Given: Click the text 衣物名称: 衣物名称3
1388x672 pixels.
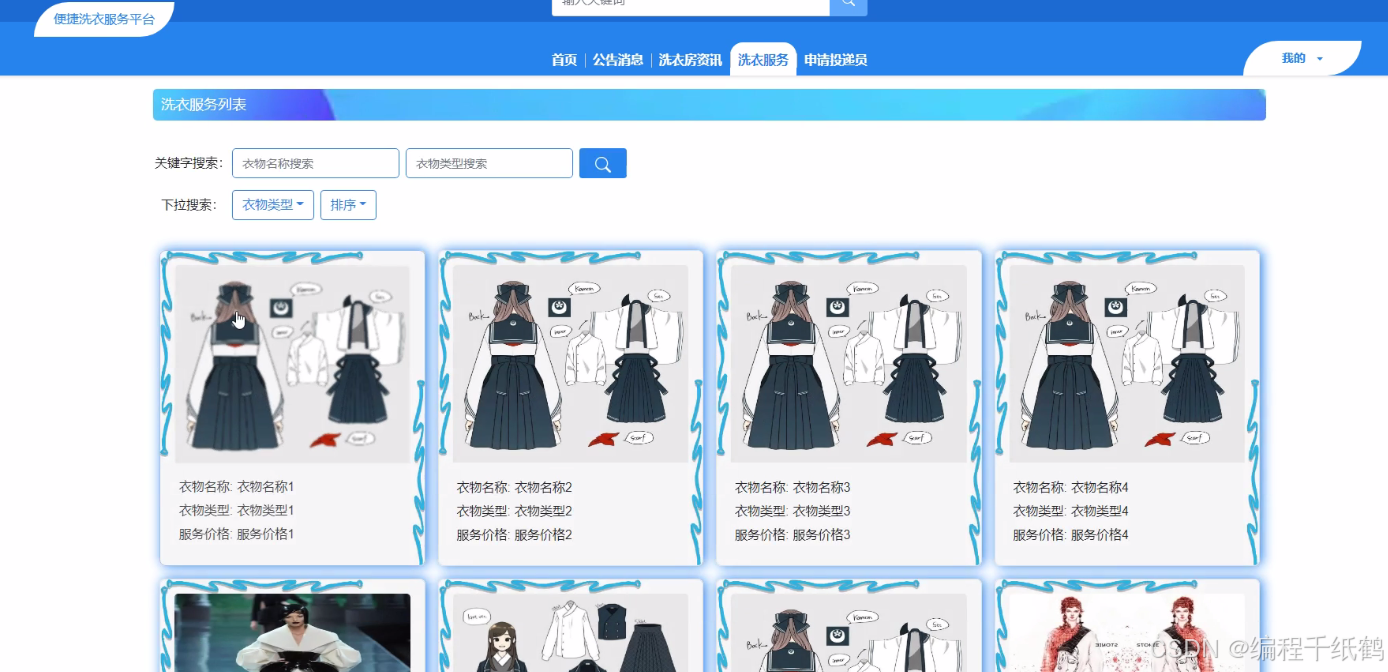Looking at the screenshot, I should pyautogui.click(x=793, y=488).
